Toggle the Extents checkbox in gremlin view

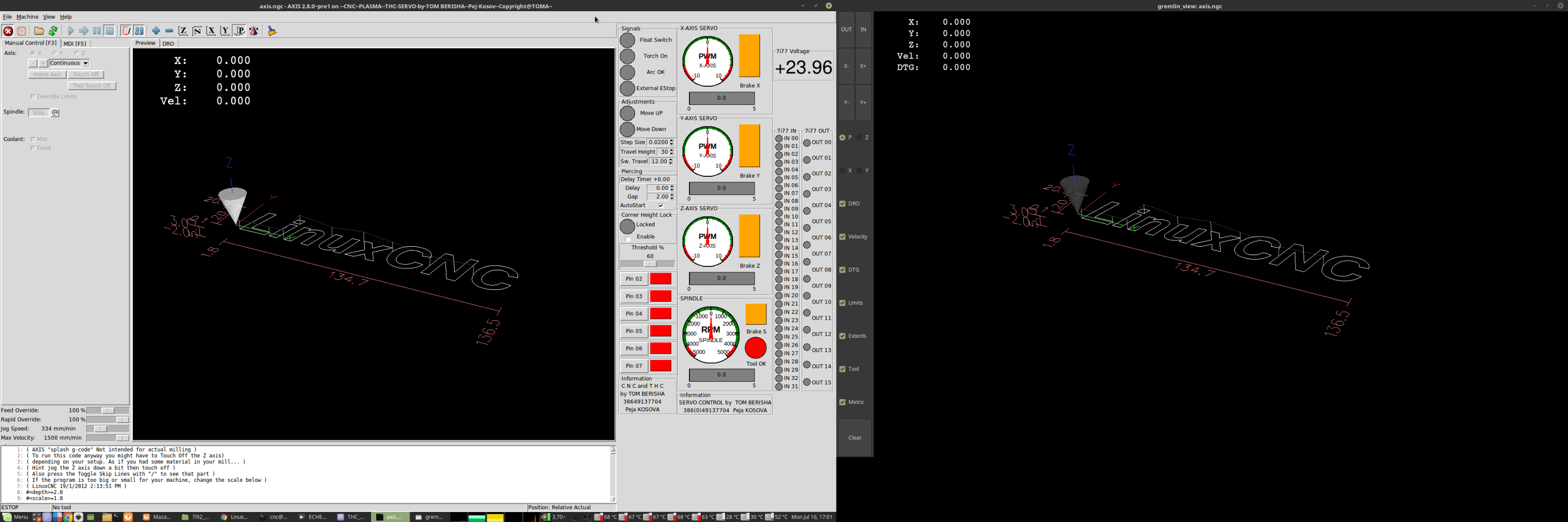coord(842,336)
